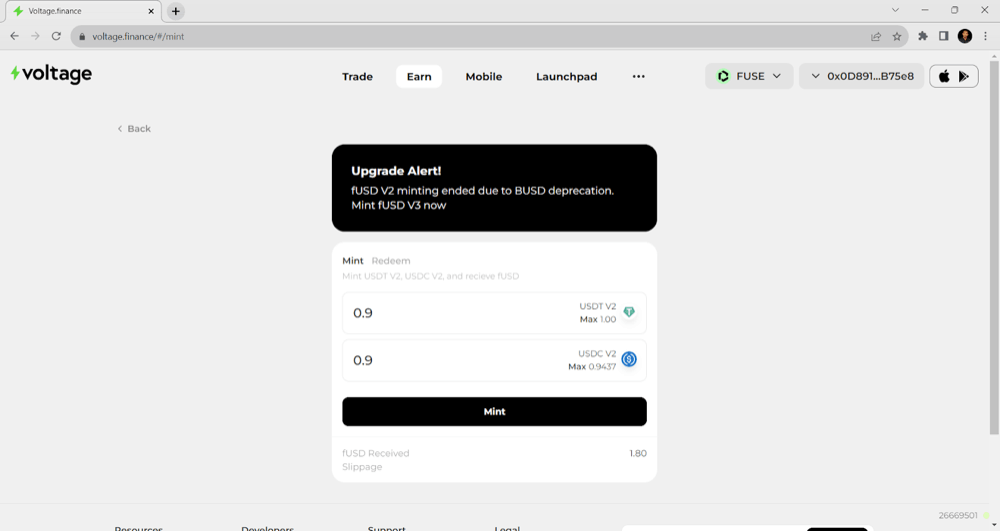Click the USDT V2 token icon
Image resolution: width=1000 pixels, height=531 pixels.
(629, 312)
